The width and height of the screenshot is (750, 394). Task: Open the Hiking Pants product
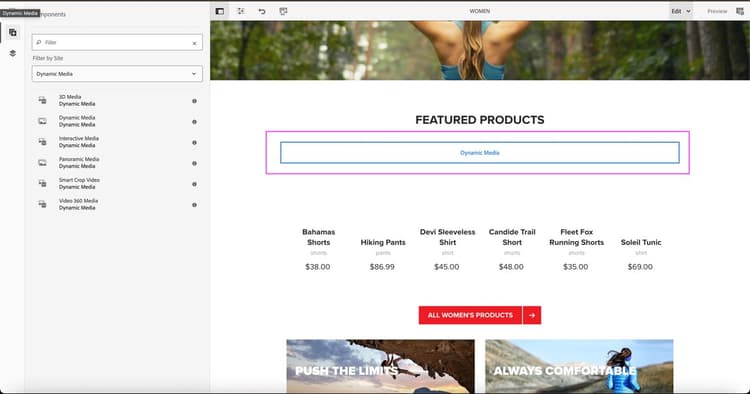[383, 242]
